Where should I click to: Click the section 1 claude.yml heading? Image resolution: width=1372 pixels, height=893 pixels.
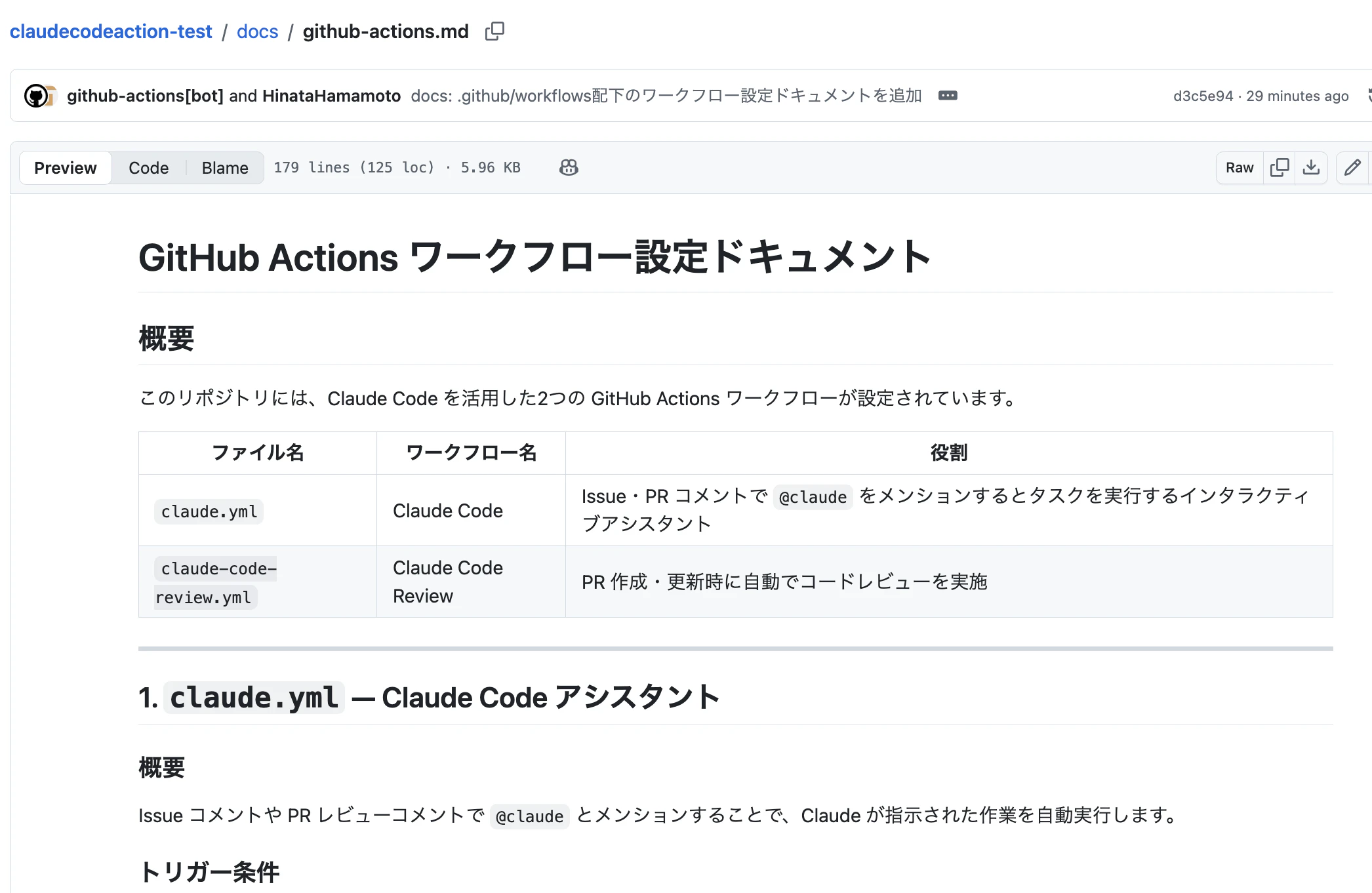430,697
